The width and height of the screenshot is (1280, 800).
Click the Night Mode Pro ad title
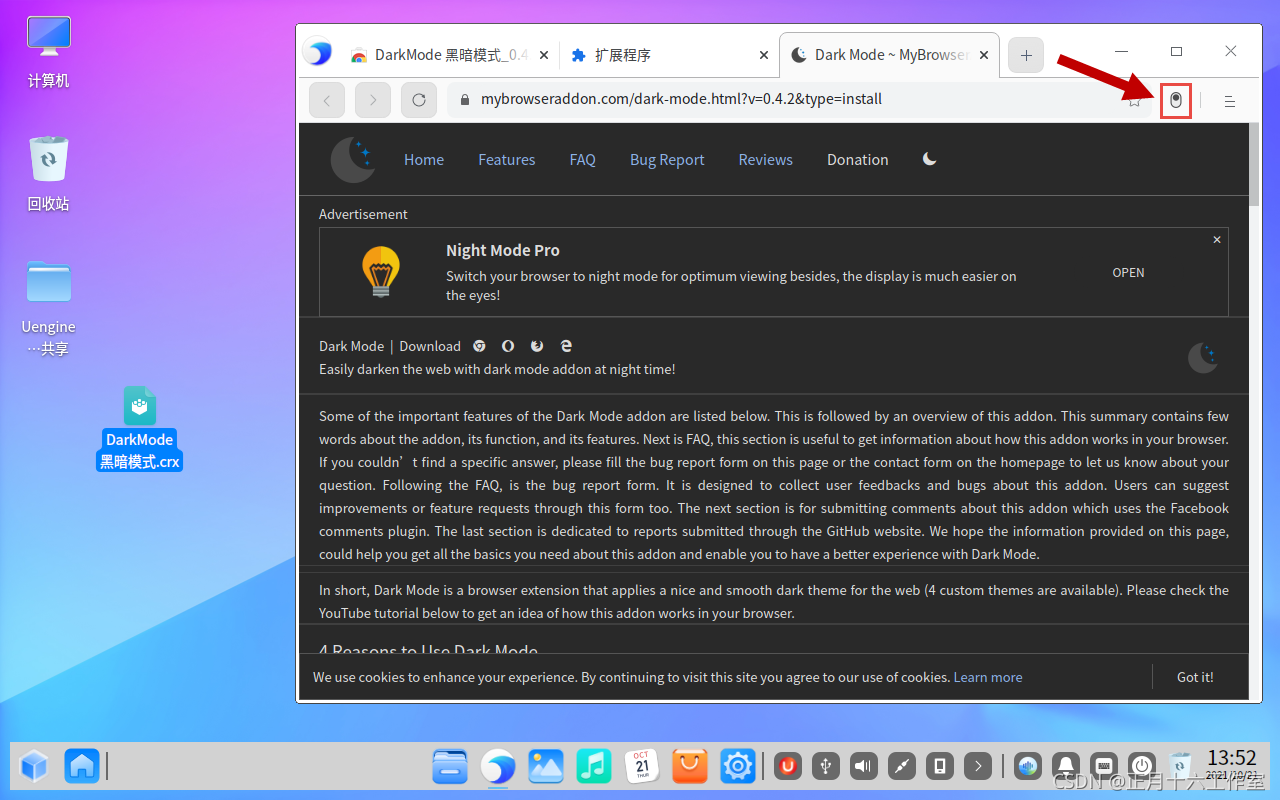[x=503, y=250]
